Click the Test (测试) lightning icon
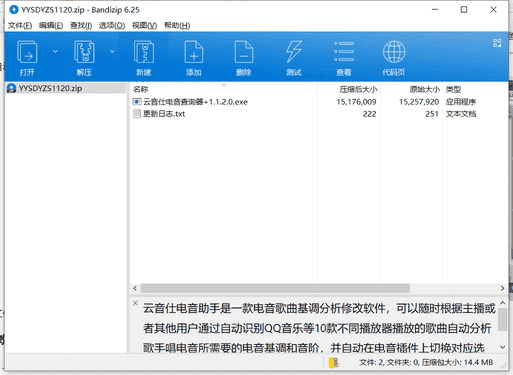Viewport: 513px width, 375px height. [294, 52]
